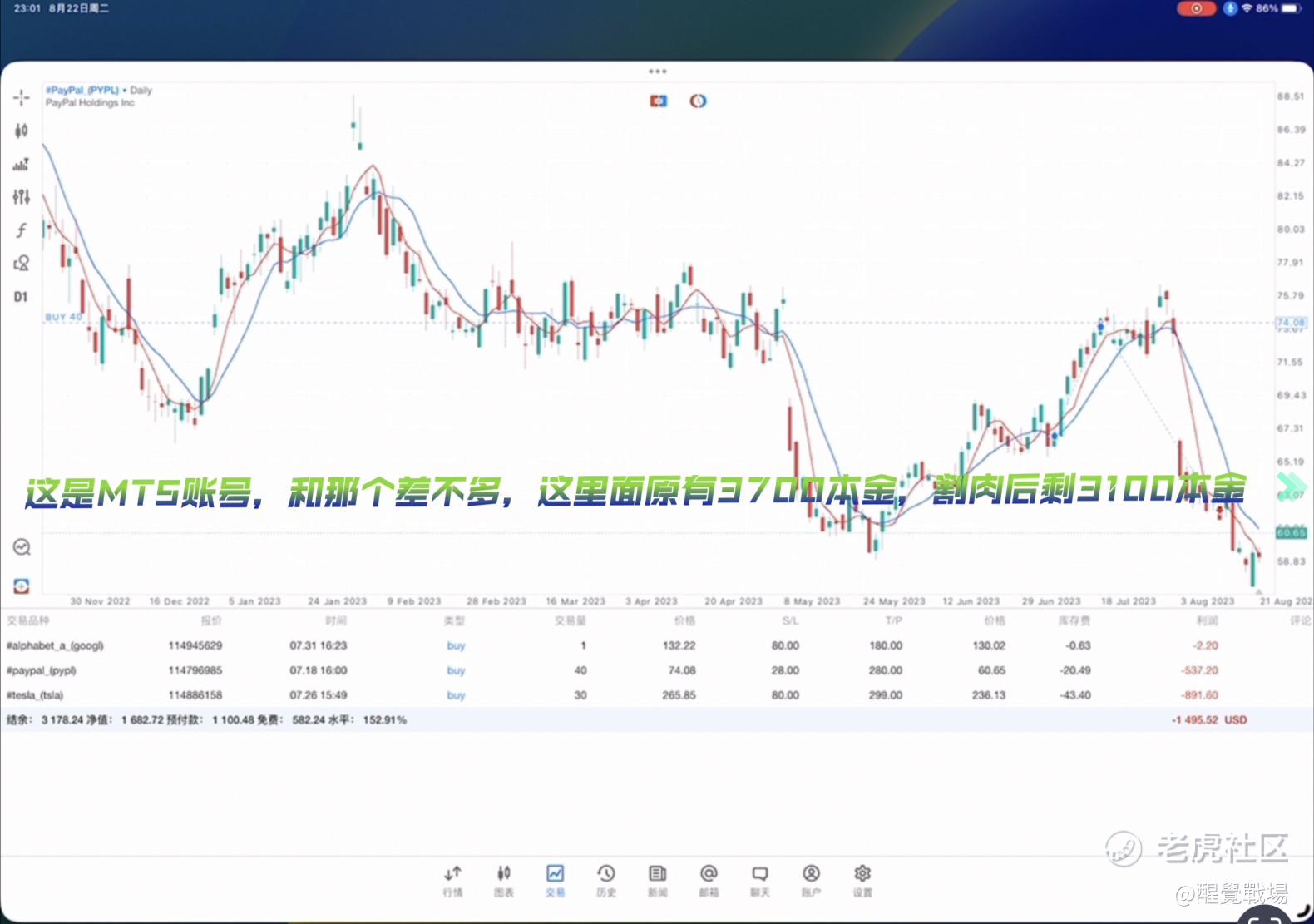
Task: Open the indicators function icon
Action: 22,230
